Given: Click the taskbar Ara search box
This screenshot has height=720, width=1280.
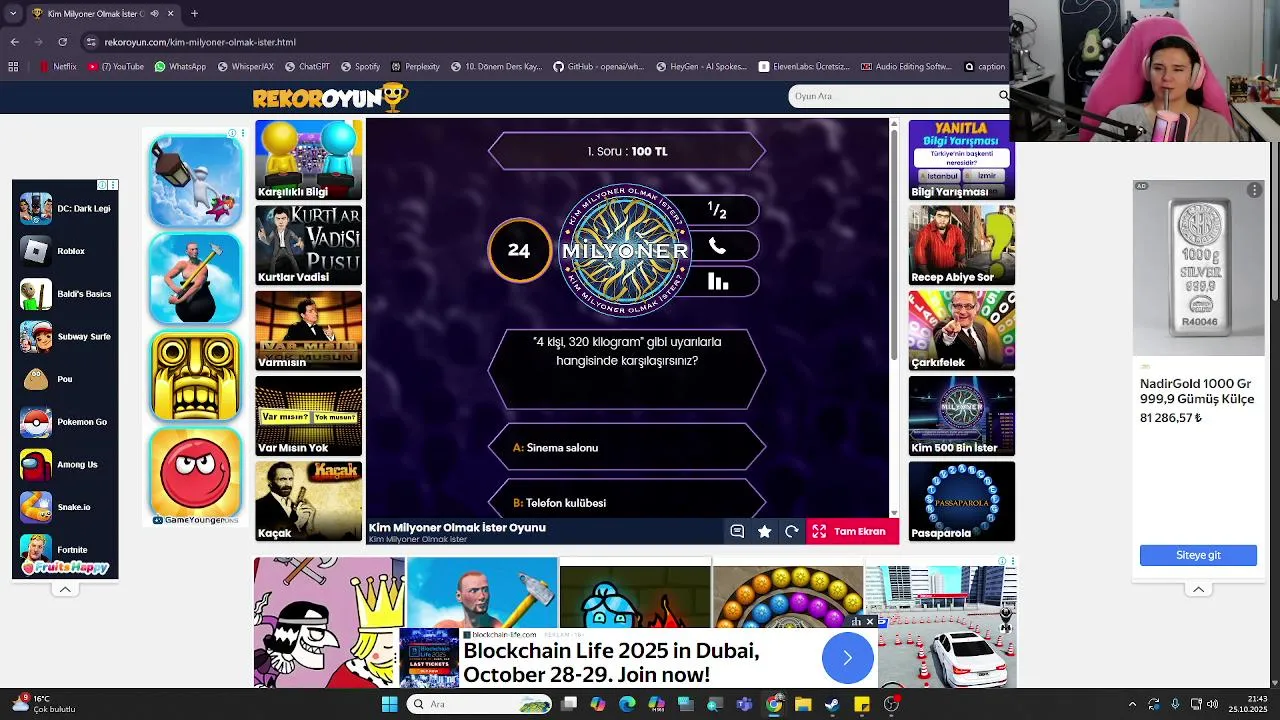Looking at the screenshot, I should tap(480, 704).
